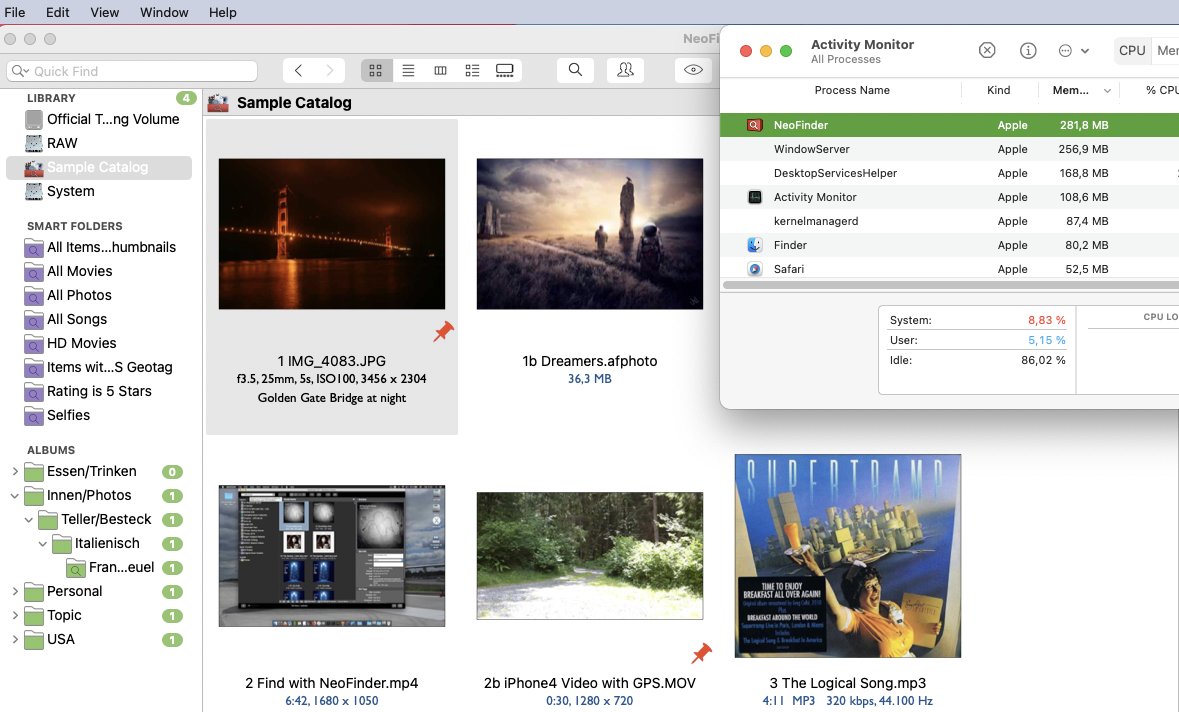1179x712 pixels.
Task: Sort by Mem column header dropdown arrow
Action: tap(1107, 90)
